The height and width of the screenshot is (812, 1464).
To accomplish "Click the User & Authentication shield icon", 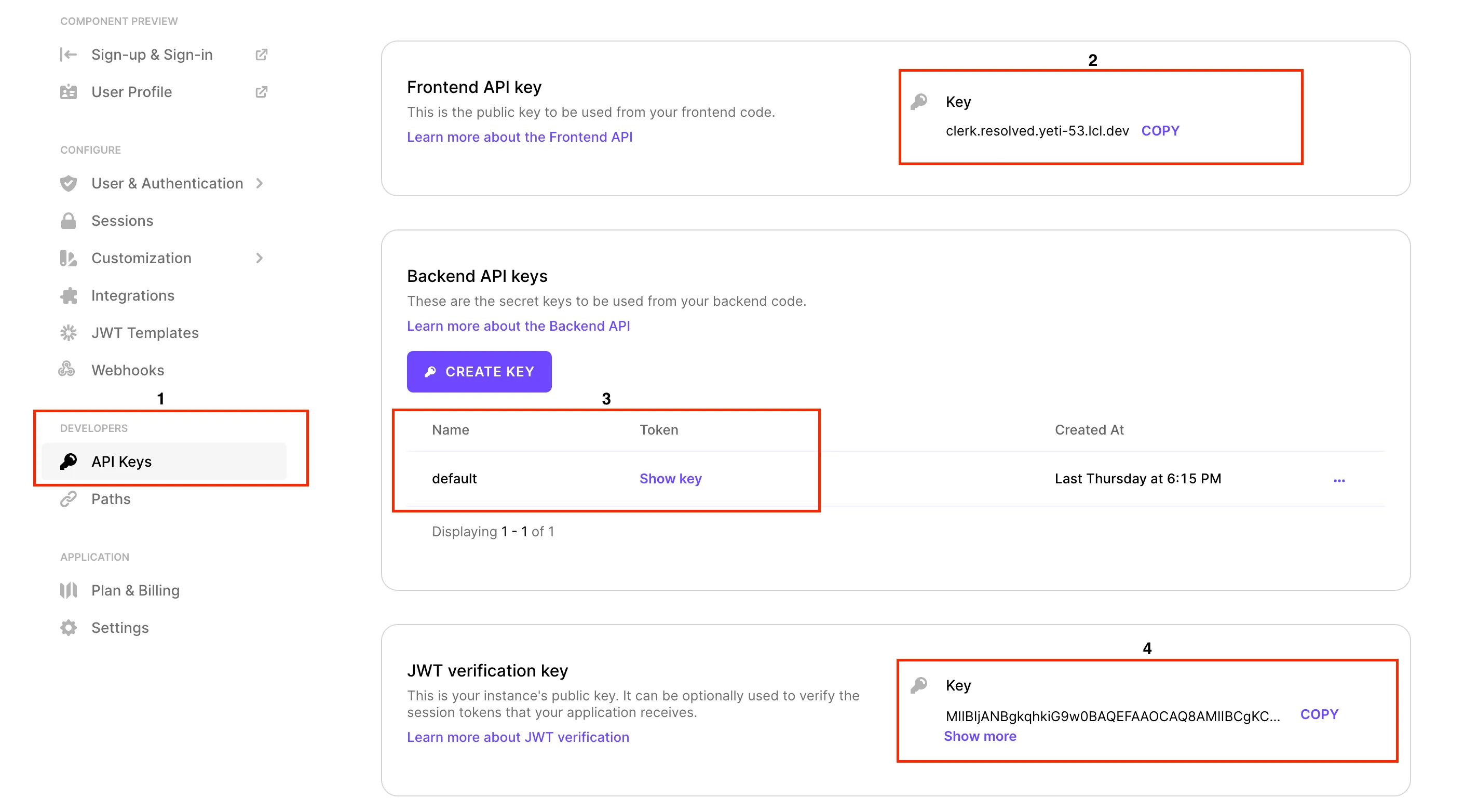I will pyautogui.click(x=68, y=183).
